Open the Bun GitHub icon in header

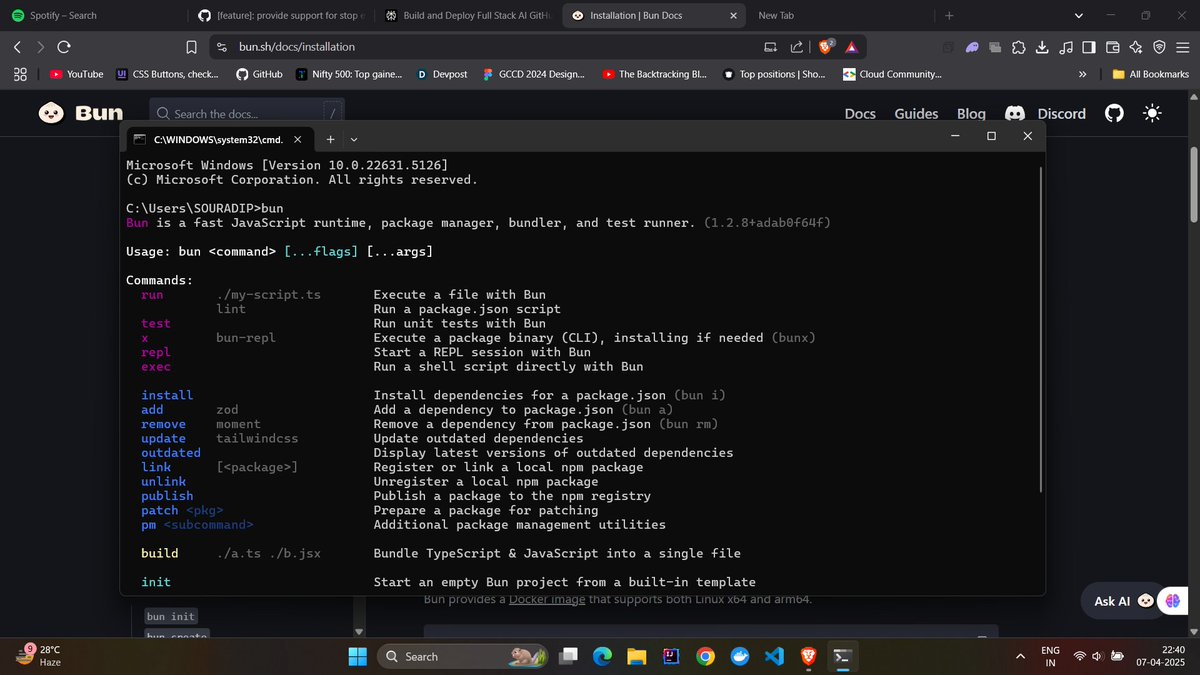pyautogui.click(x=1114, y=113)
